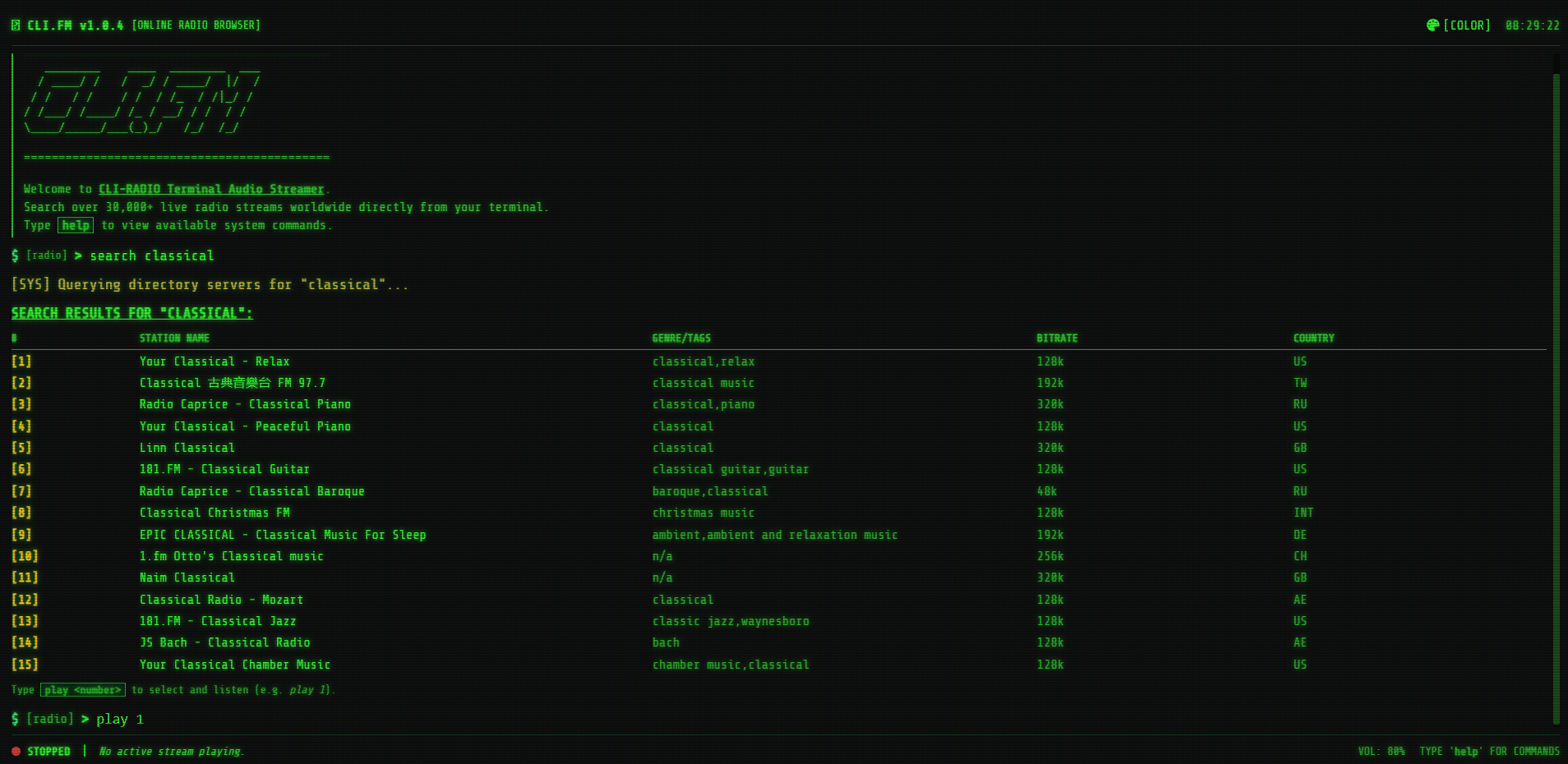The height and width of the screenshot is (764, 1568).
Task: Select the Linn Classical station row
Action: (x=778, y=448)
